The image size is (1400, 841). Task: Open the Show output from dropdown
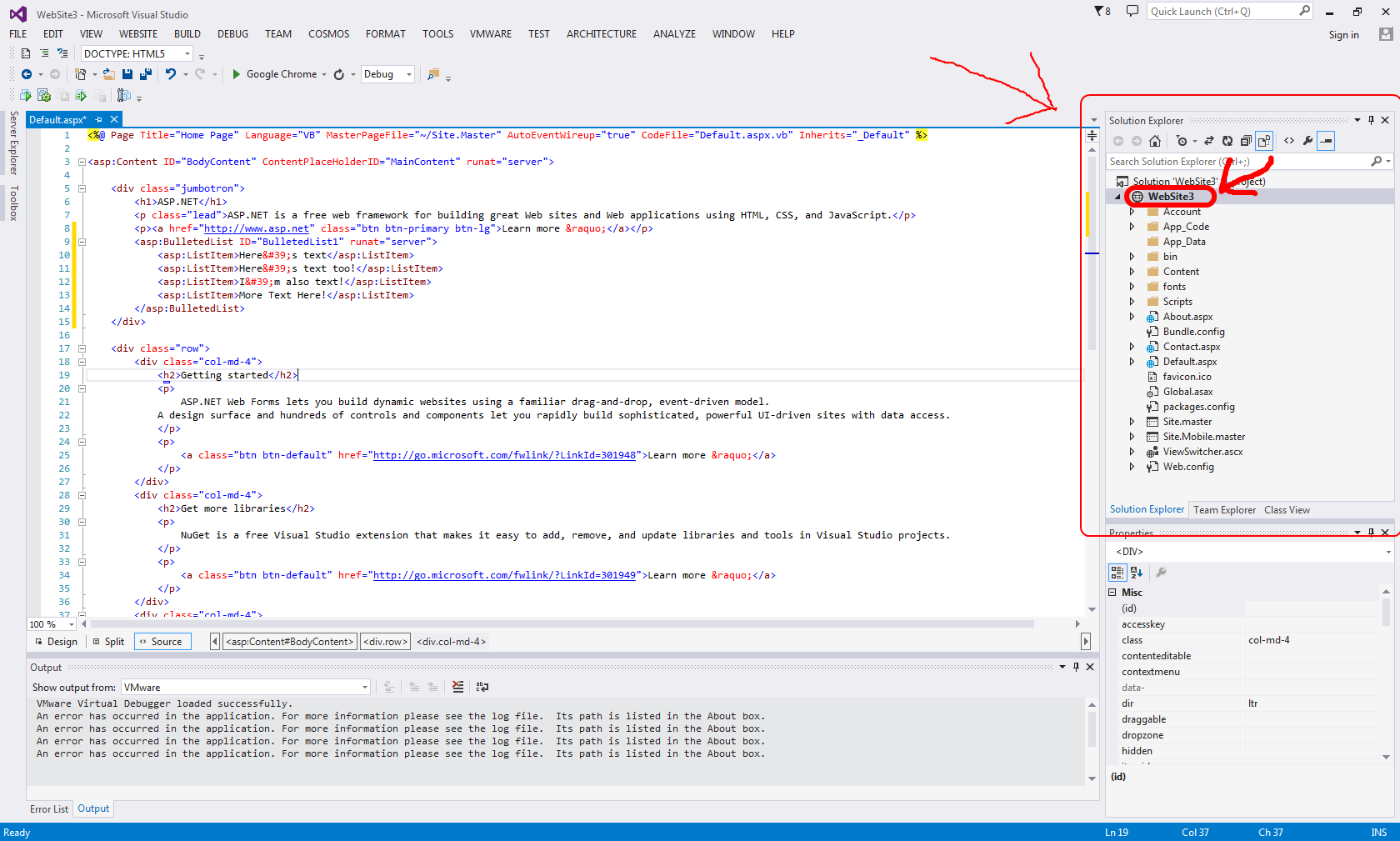363,687
